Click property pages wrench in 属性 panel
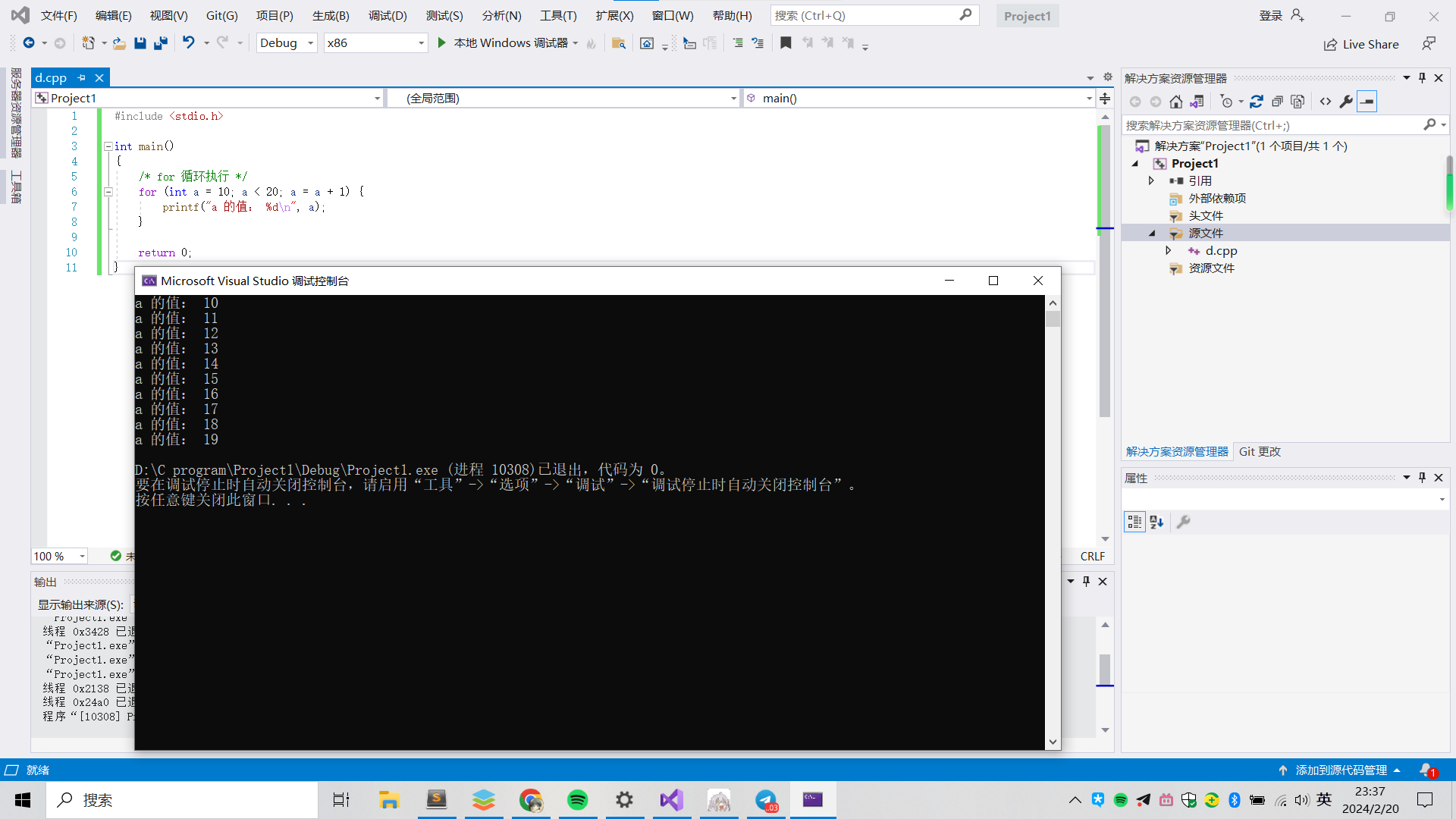Viewport: 1456px width, 819px height. pyautogui.click(x=1183, y=522)
